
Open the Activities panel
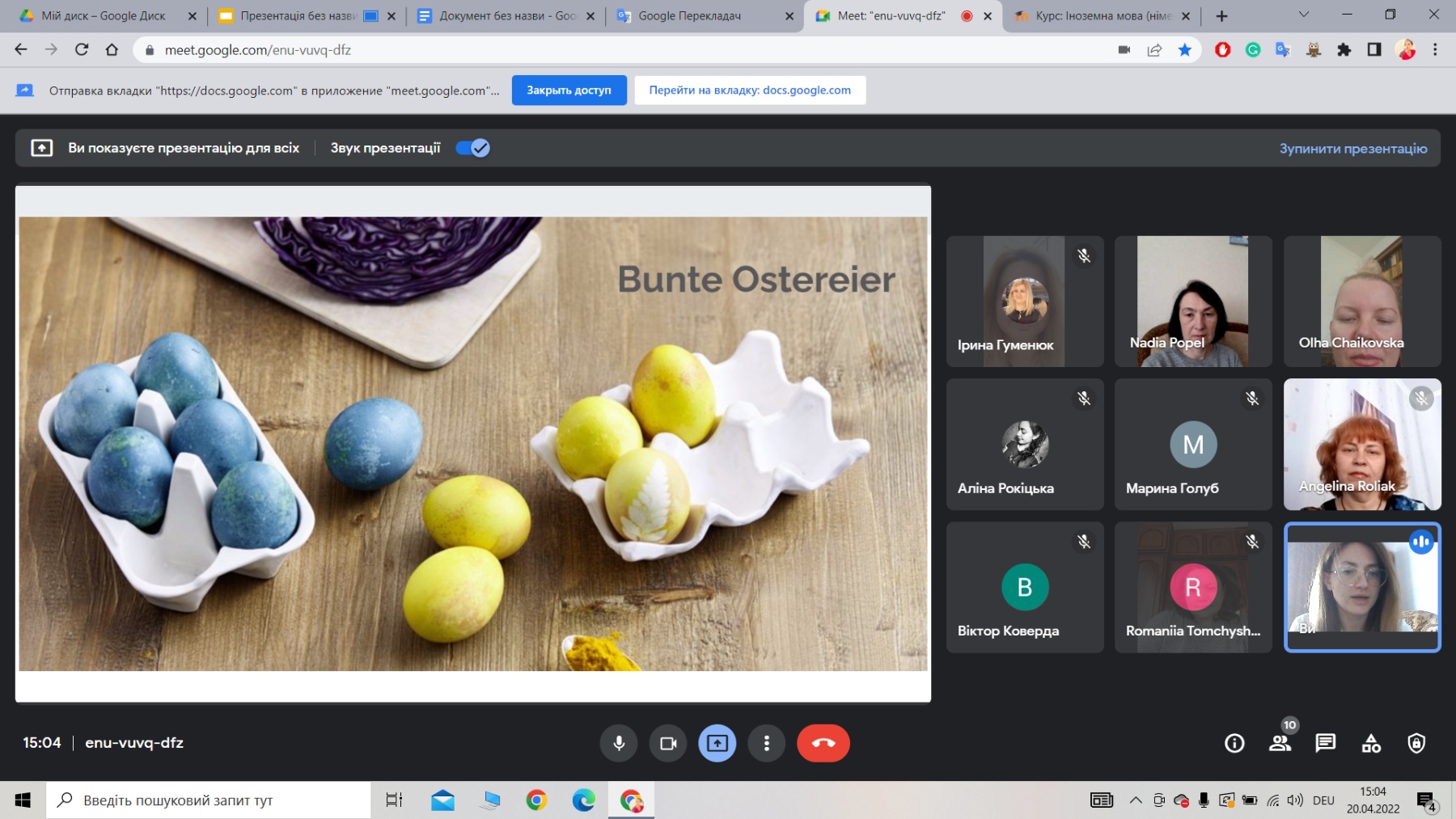coord(1371,743)
